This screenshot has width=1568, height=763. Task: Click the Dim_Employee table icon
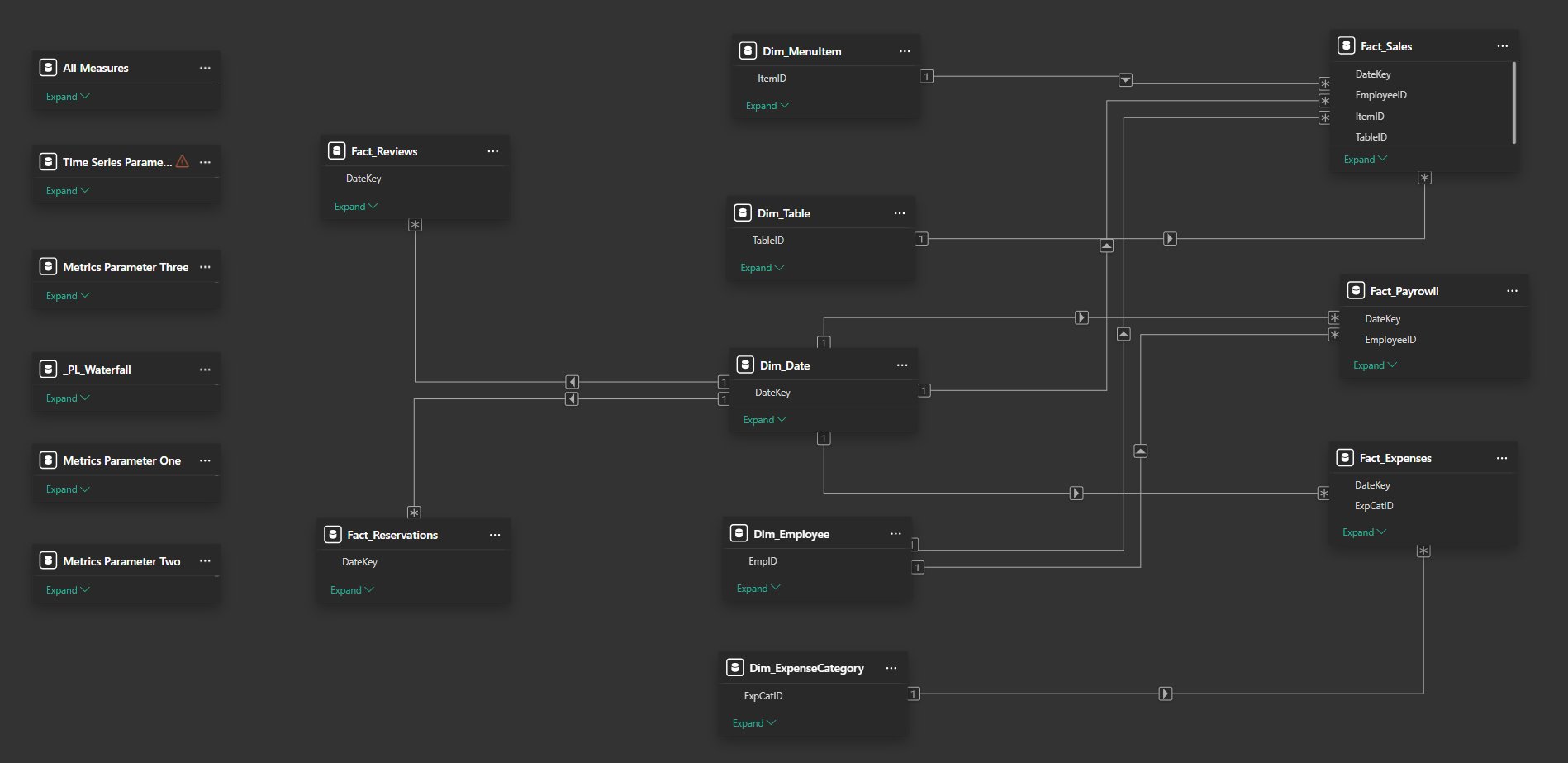738,533
